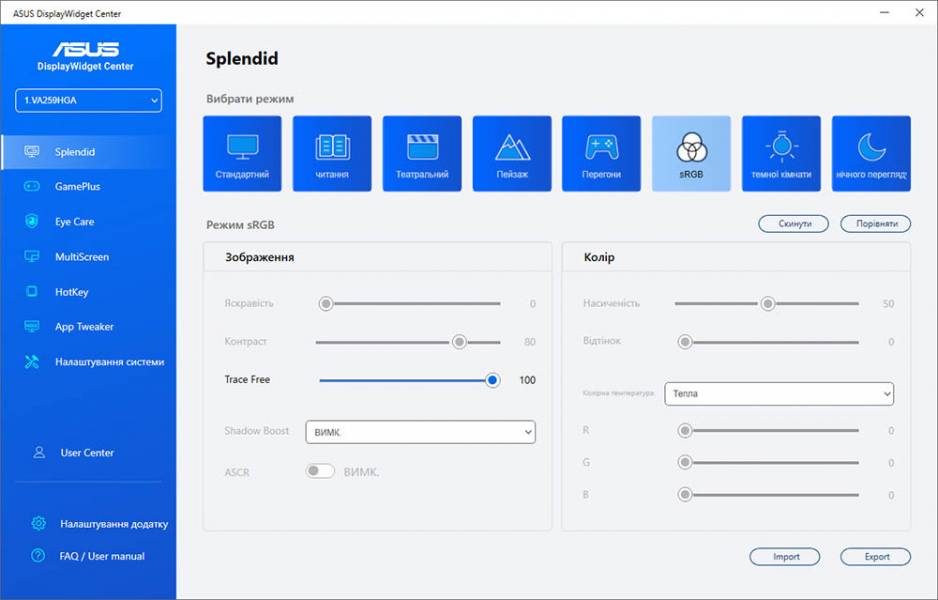This screenshot has height=600, width=938.
Task: Open FAQ / User manual link
Action: click(x=102, y=556)
